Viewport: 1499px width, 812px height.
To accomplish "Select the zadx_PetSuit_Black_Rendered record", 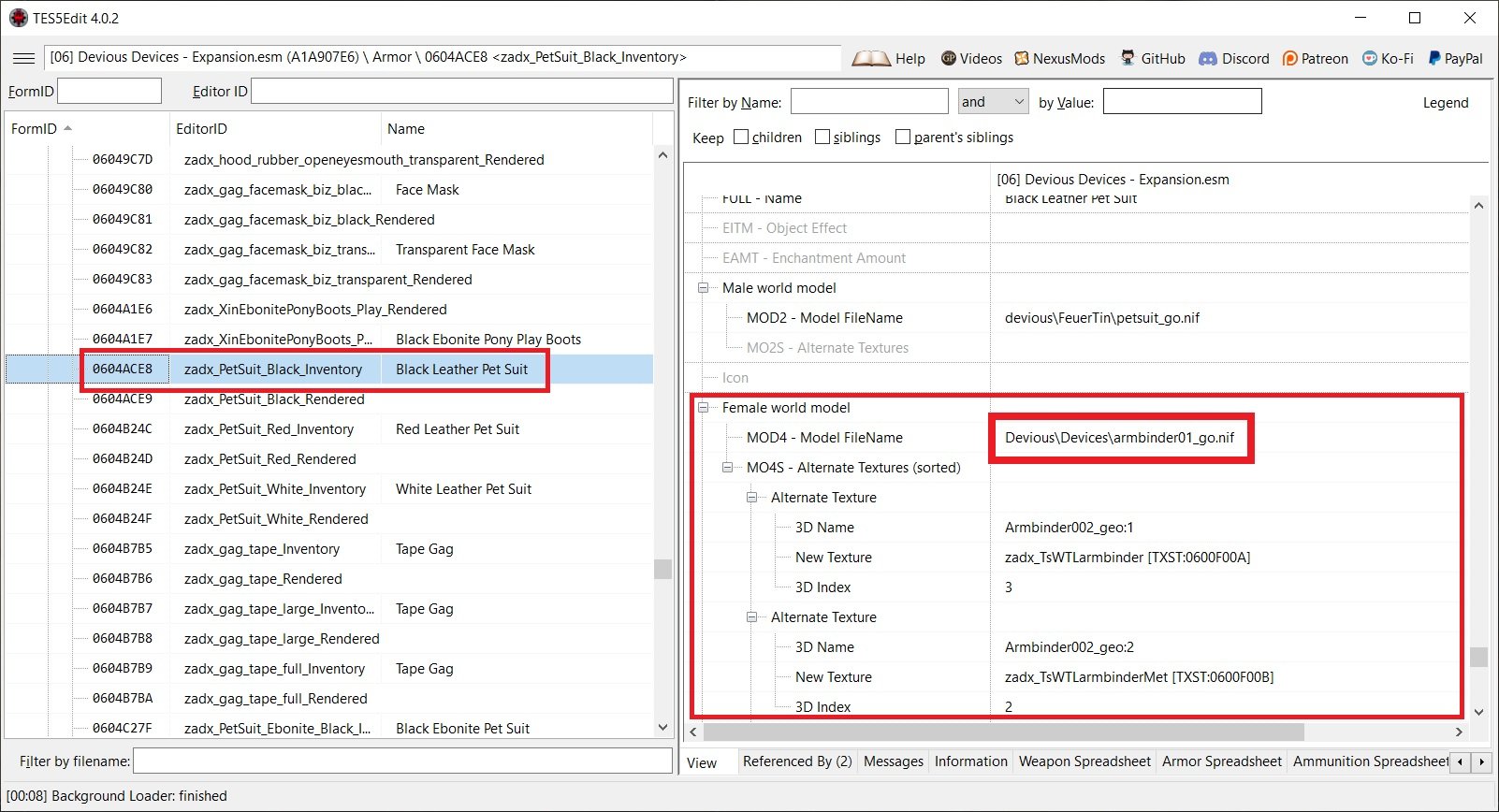I will [328, 399].
